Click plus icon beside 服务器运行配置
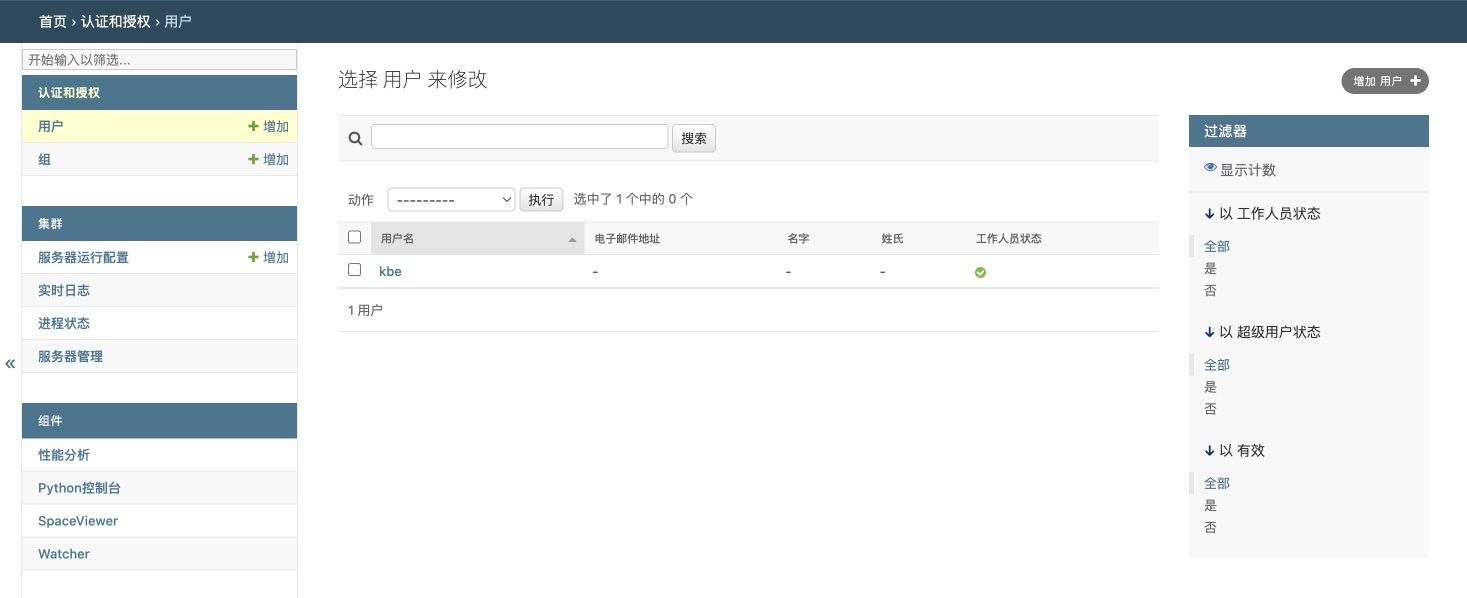The image size is (1467, 598). (x=254, y=258)
